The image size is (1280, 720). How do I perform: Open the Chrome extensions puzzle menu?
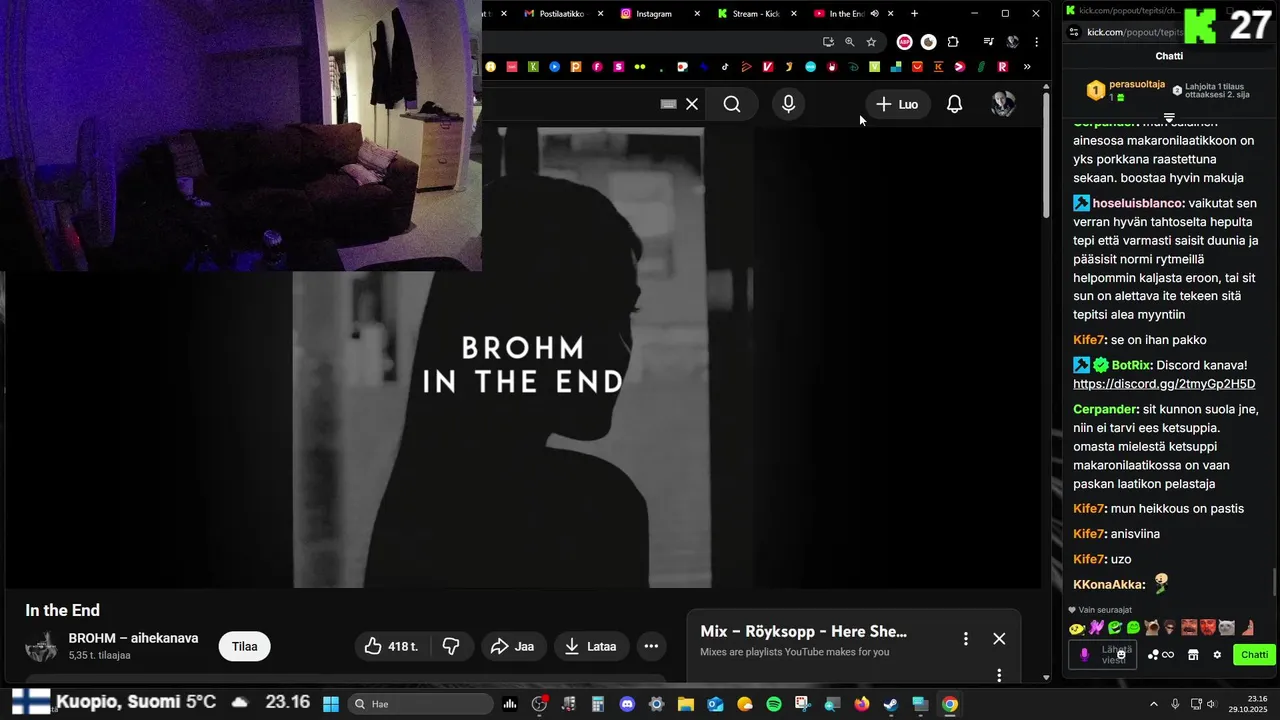click(952, 42)
